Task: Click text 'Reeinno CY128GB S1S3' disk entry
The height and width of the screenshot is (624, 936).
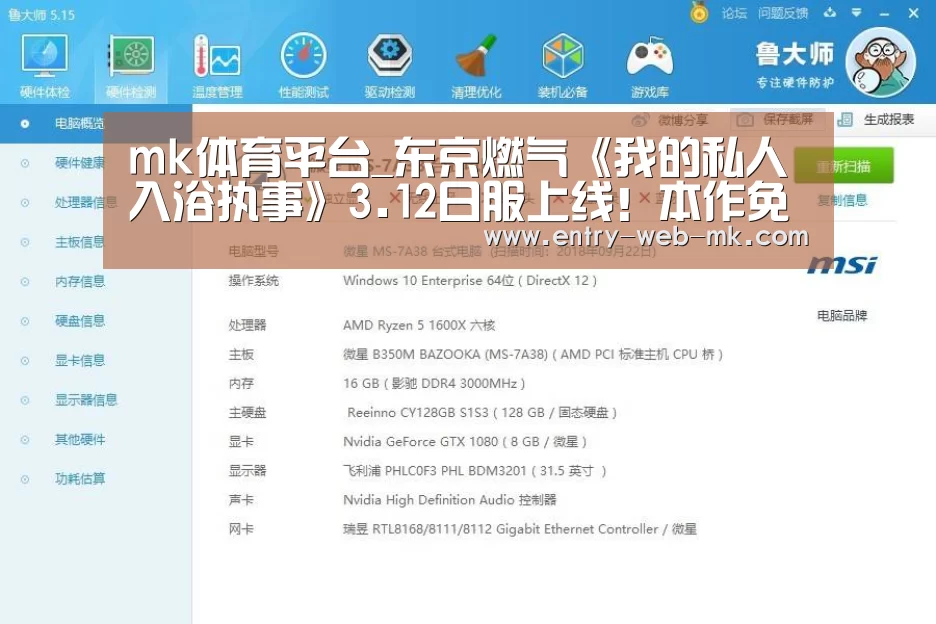Action: tap(418, 413)
